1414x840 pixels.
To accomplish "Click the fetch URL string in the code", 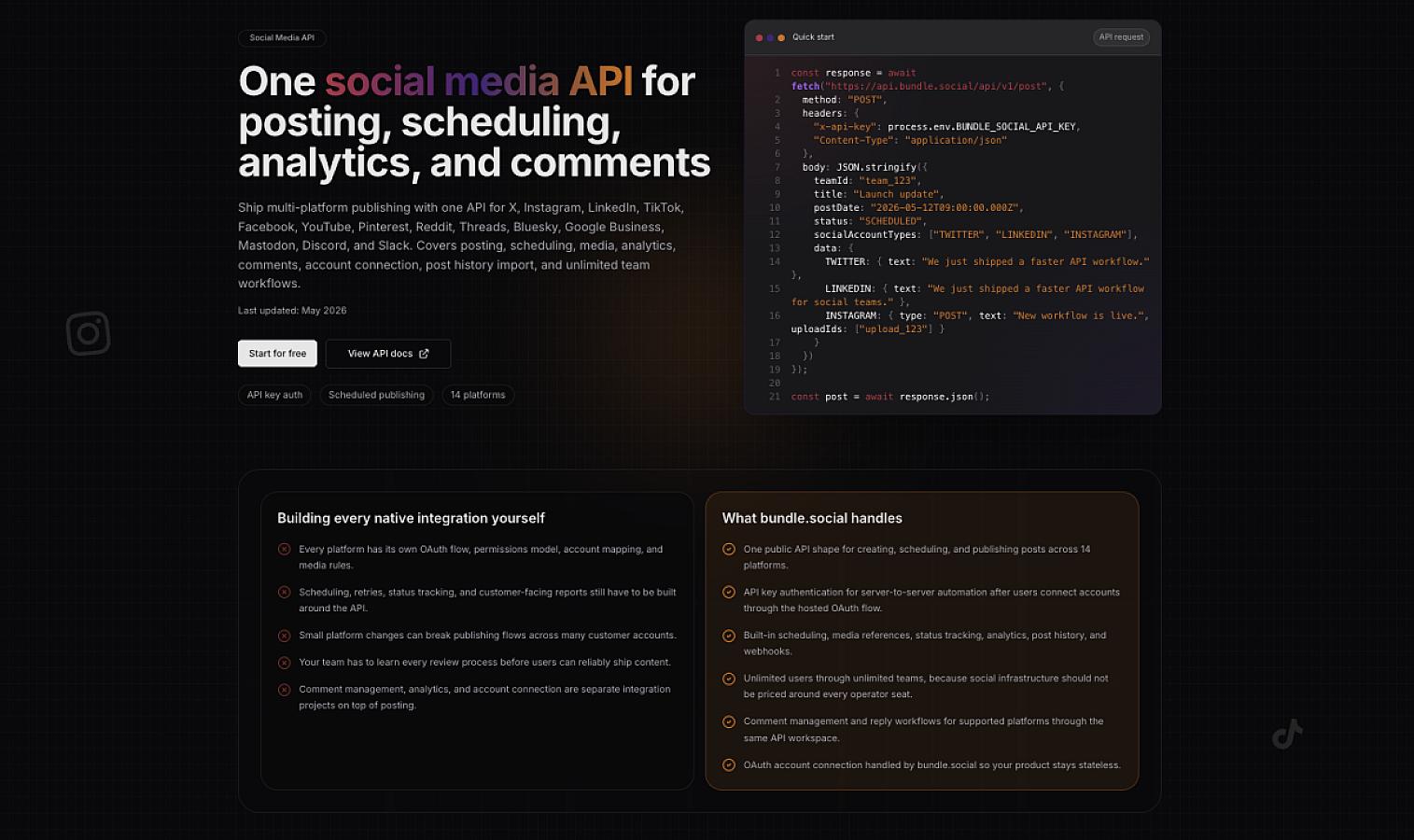I will point(936,86).
